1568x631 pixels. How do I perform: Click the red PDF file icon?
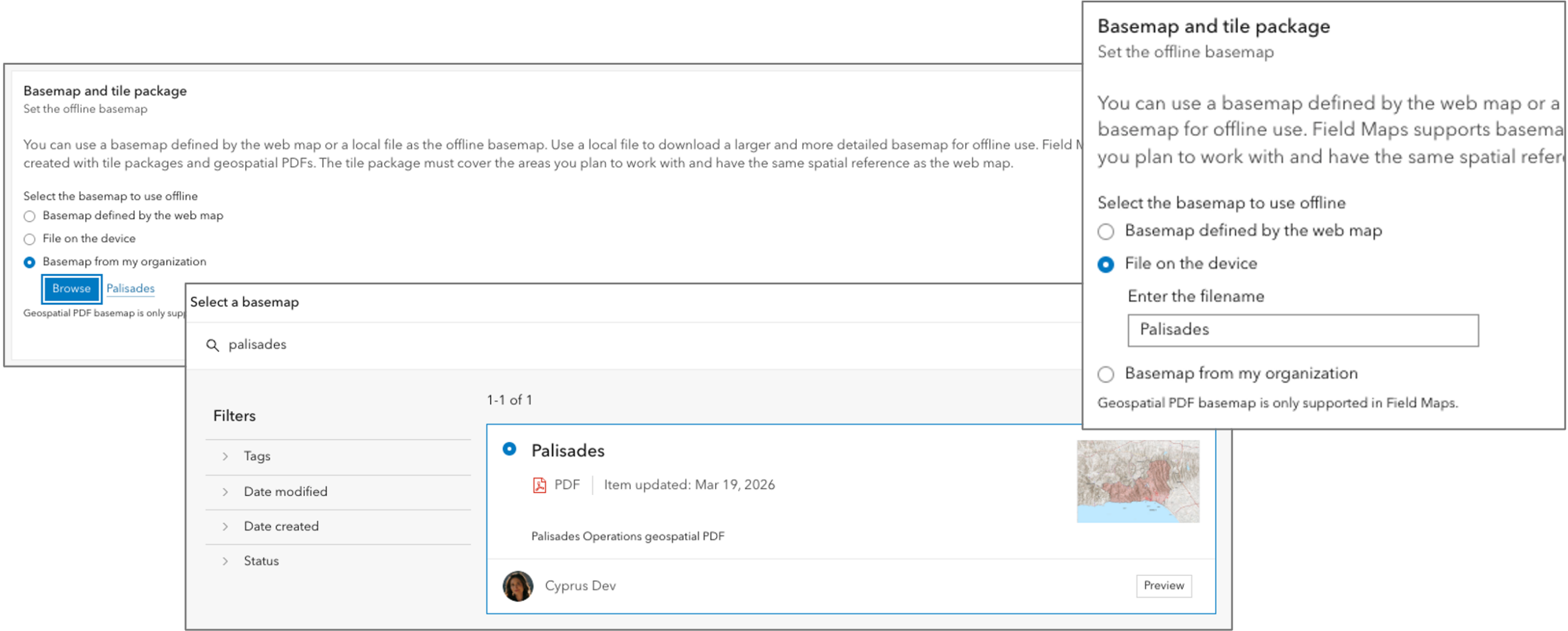coord(539,484)
